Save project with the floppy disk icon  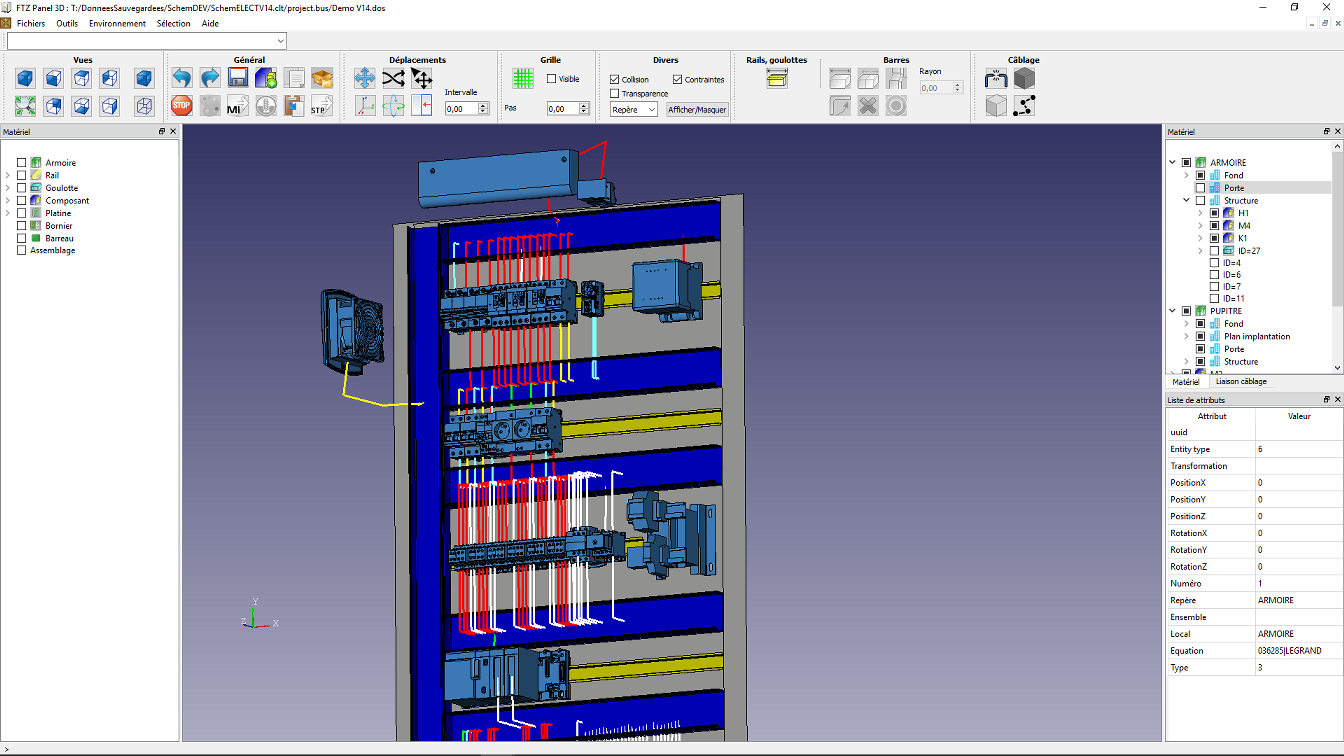pos(238,78)
